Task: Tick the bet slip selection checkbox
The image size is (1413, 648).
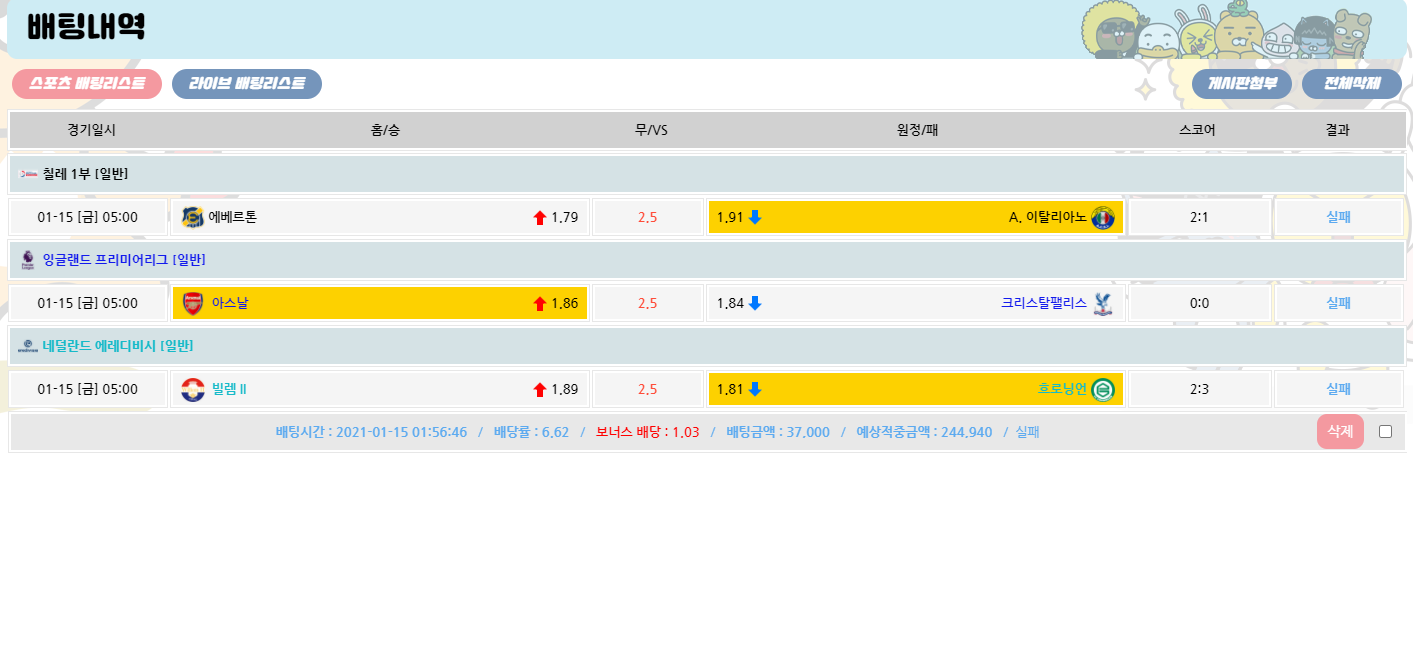Action: click(x=1385, y=432)
